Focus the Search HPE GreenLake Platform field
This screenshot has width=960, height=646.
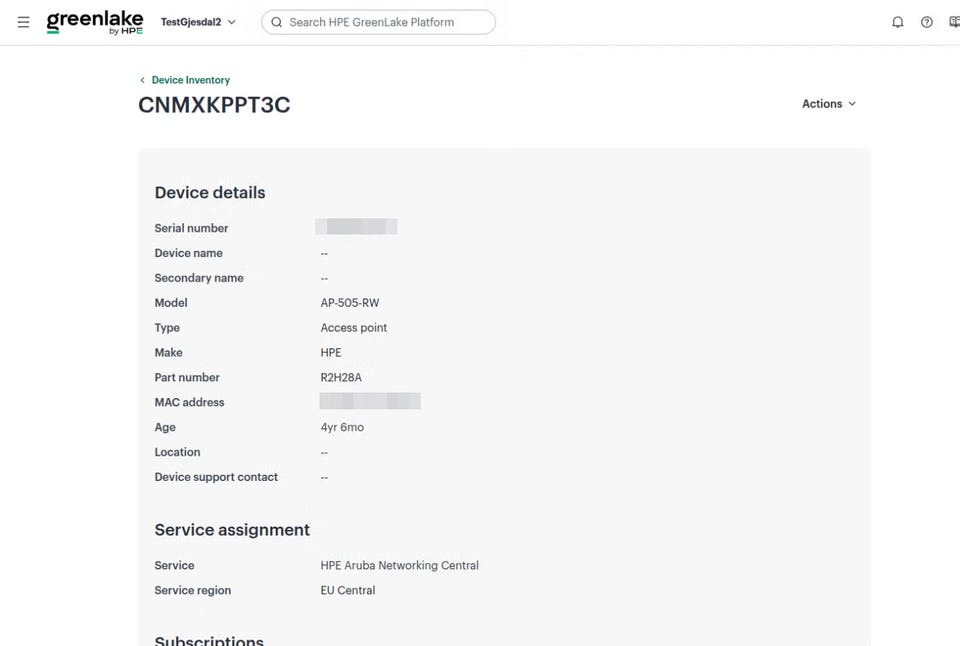[378, 22]
